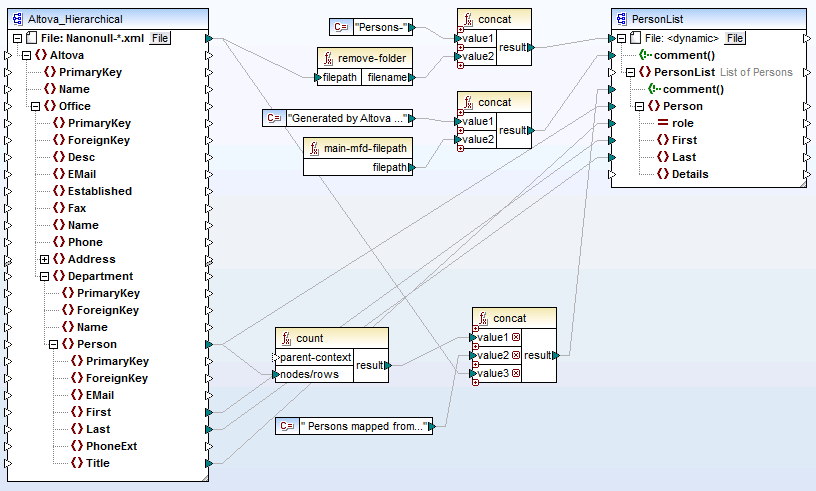The image size is (816, 491).
Task: Remove value1 input from three-value concat
Action: pyautogui.click(x=516, y=338)
